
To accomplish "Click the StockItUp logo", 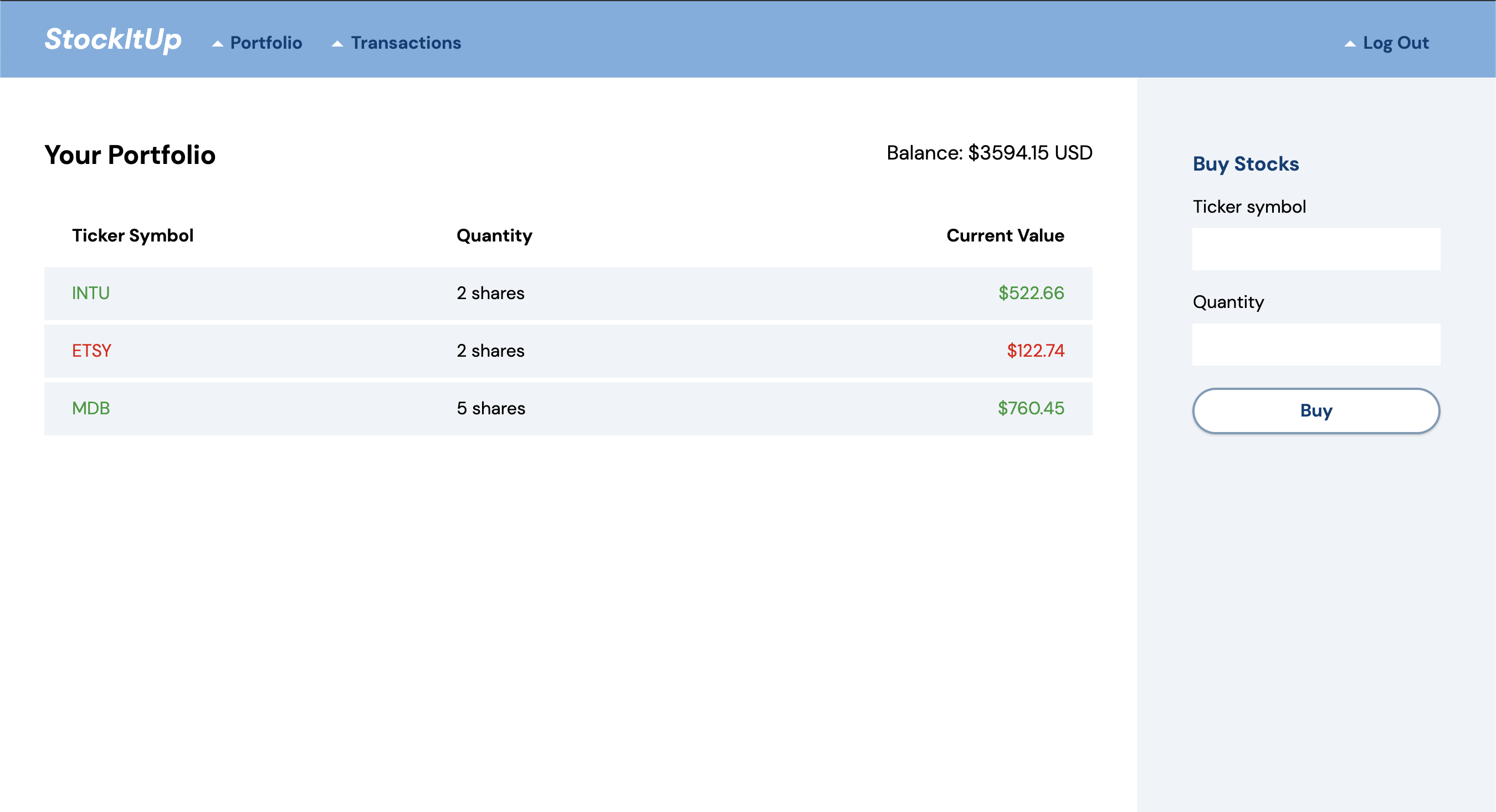I will pyautogui.click(x=113, y=39).
